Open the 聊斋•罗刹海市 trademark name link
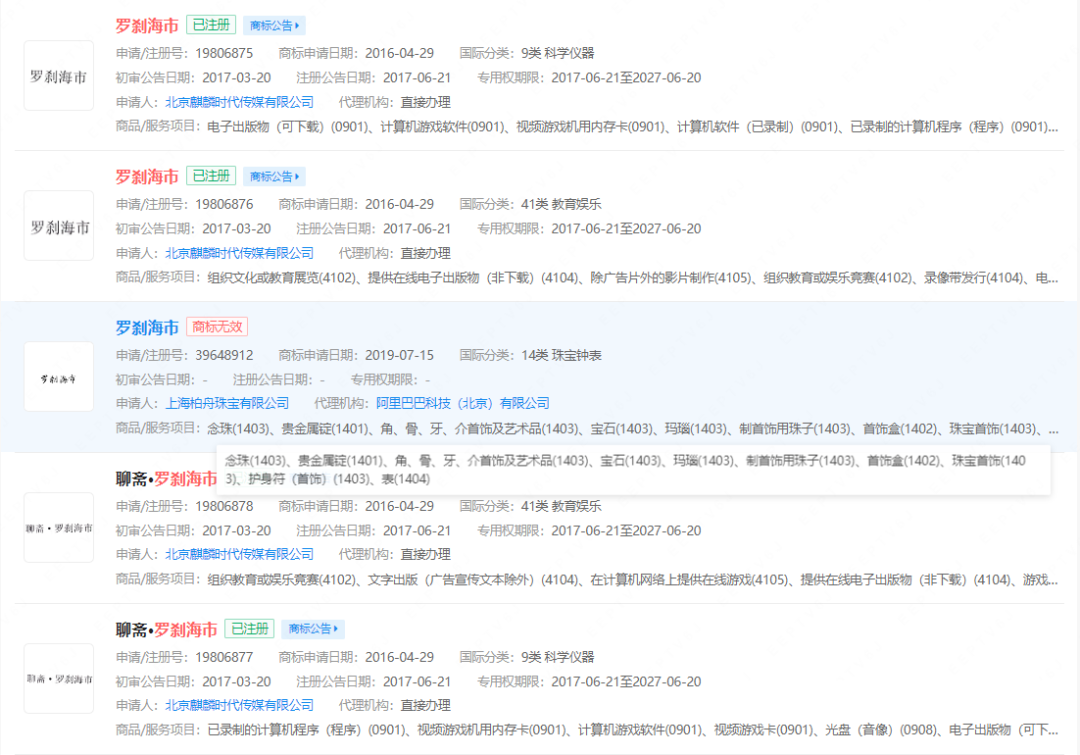Screen dimensions: 1080x755 (165, 479)
